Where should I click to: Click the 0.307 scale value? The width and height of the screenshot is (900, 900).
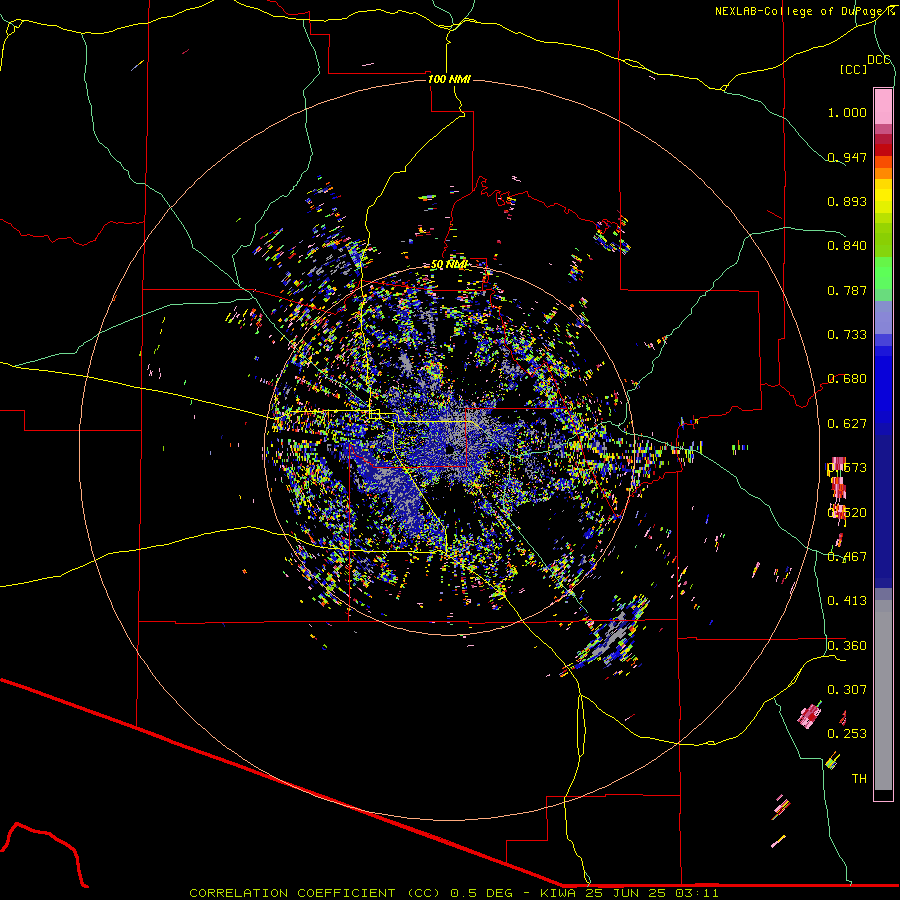click(x=847, y=689)
